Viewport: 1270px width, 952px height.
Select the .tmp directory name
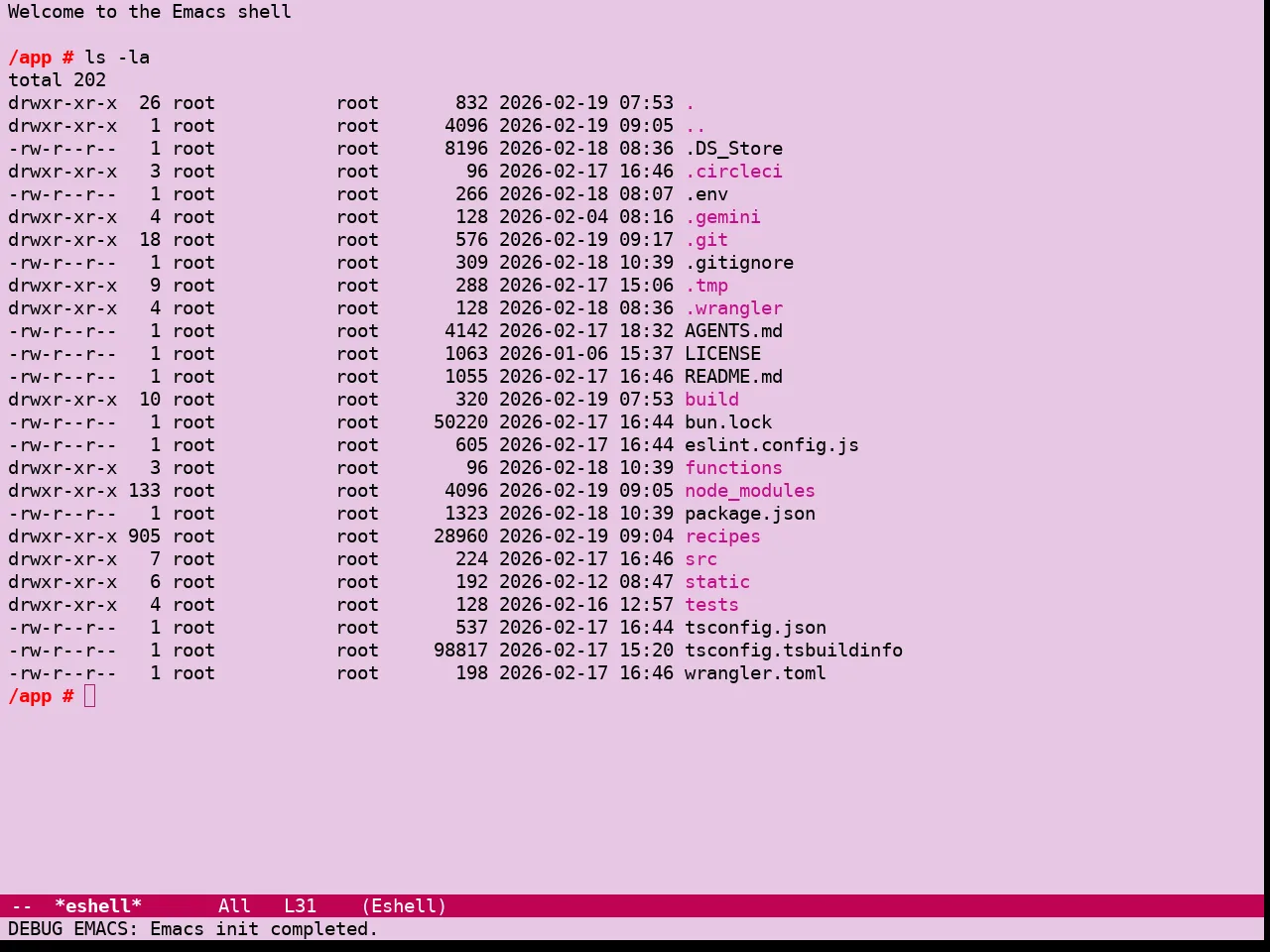coord(706,286)
